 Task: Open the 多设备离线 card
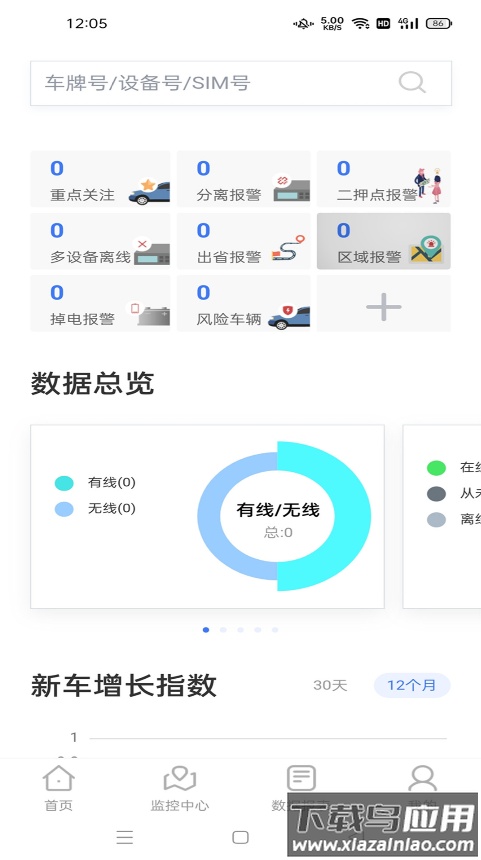100,241
